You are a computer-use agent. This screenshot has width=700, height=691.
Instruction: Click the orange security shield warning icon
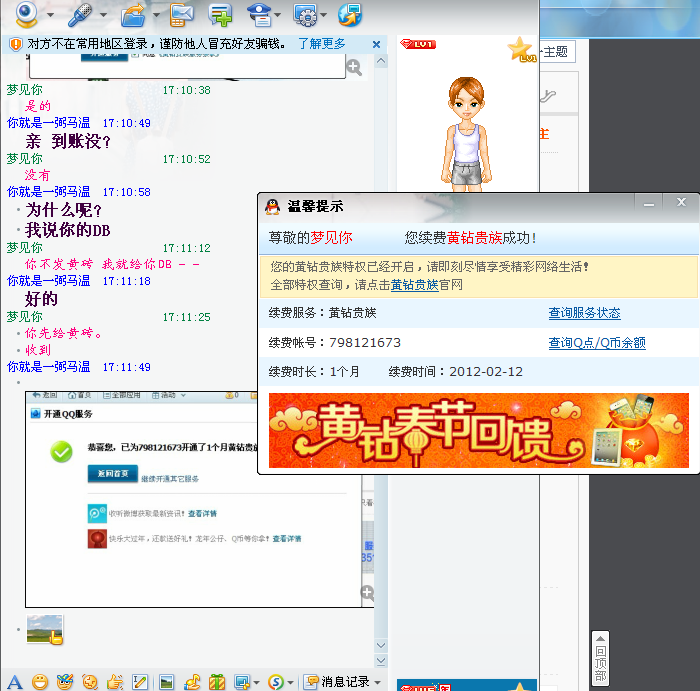16,44
